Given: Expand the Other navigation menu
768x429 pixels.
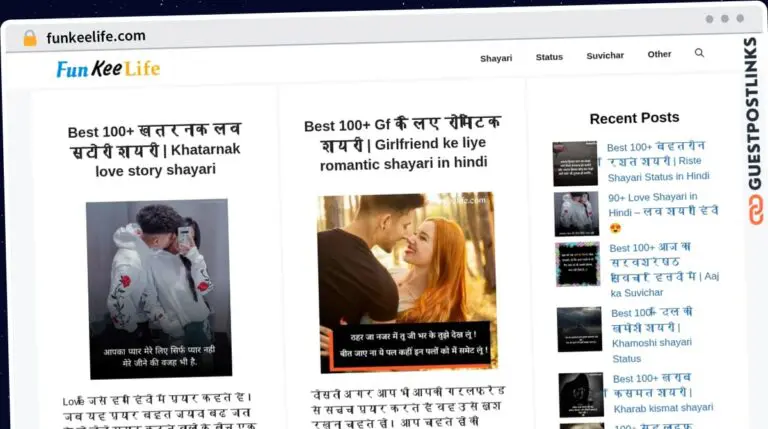Looking at the screenshot, I should 659,54.
